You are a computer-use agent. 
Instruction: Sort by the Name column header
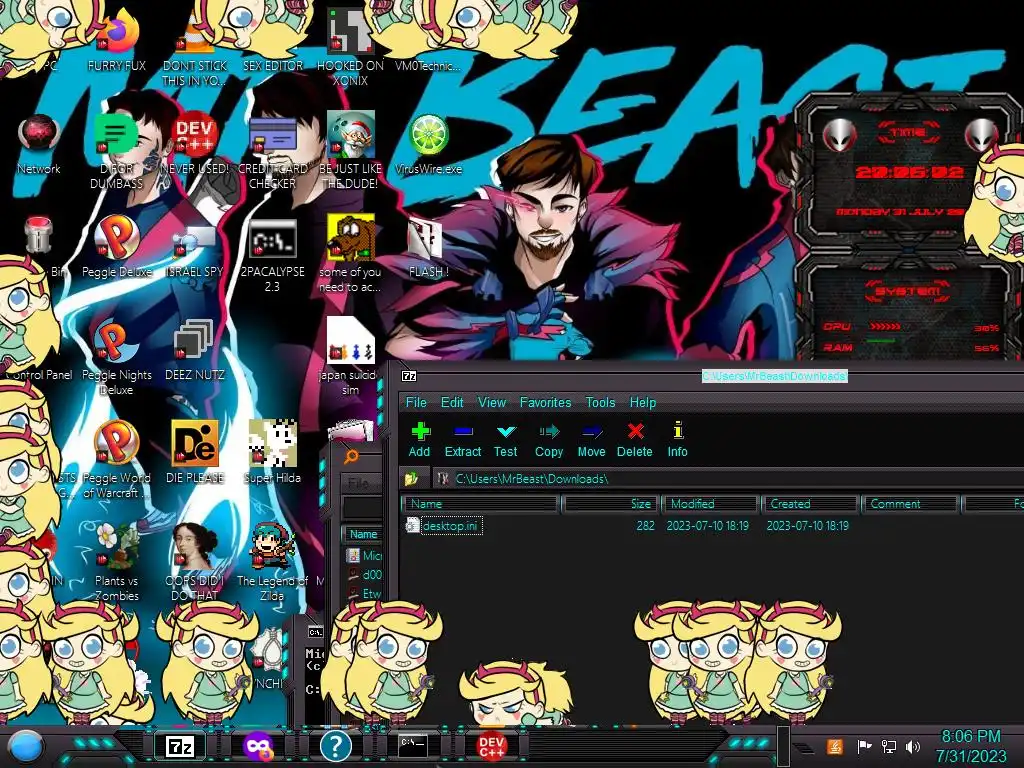point(481,504)
